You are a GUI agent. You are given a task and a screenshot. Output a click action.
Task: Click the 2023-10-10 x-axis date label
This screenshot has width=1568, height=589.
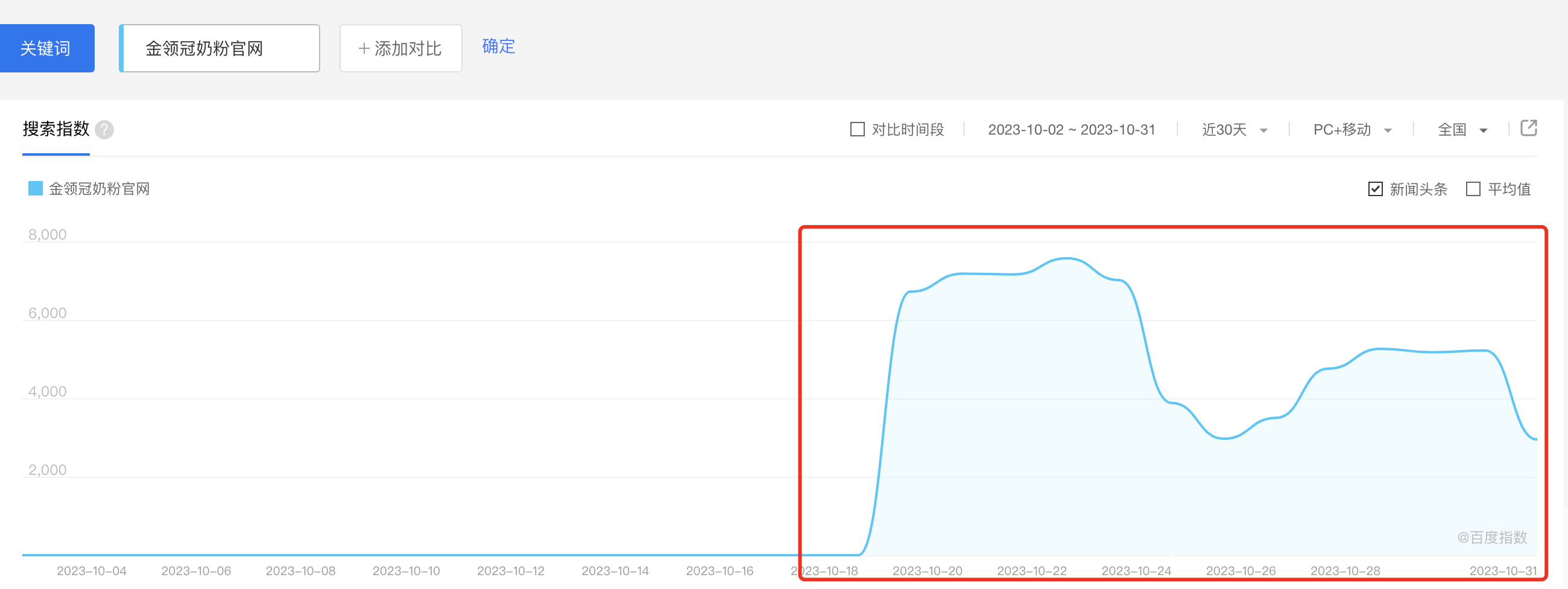click(x=406, y=571)
